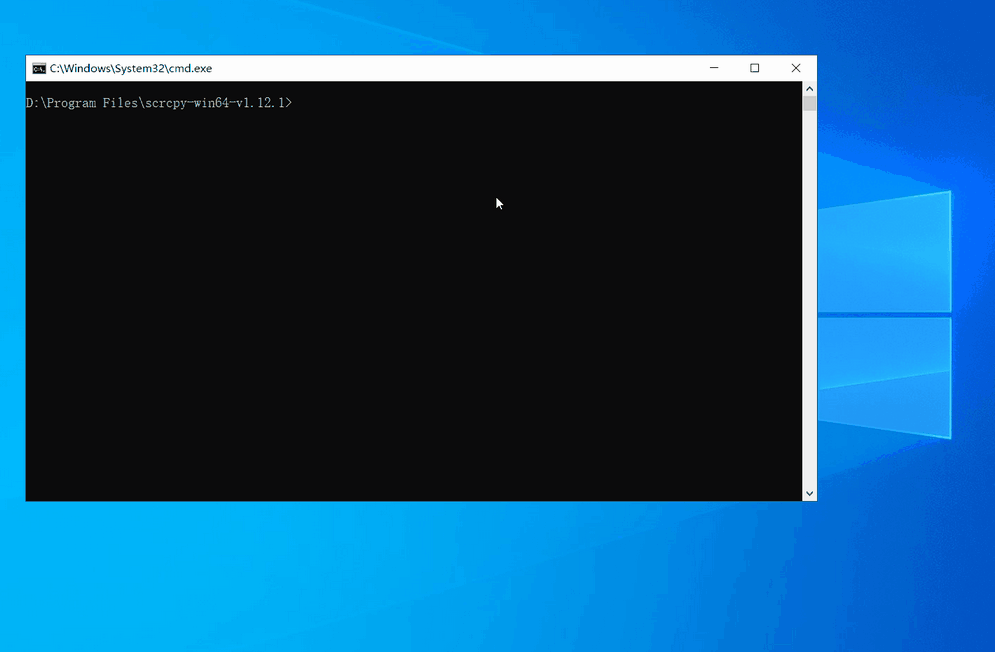This screenshot has height=652, width=995.
Task: Click the lower Windows logo pane on wallpaper
Action: [x=885, y=375]
